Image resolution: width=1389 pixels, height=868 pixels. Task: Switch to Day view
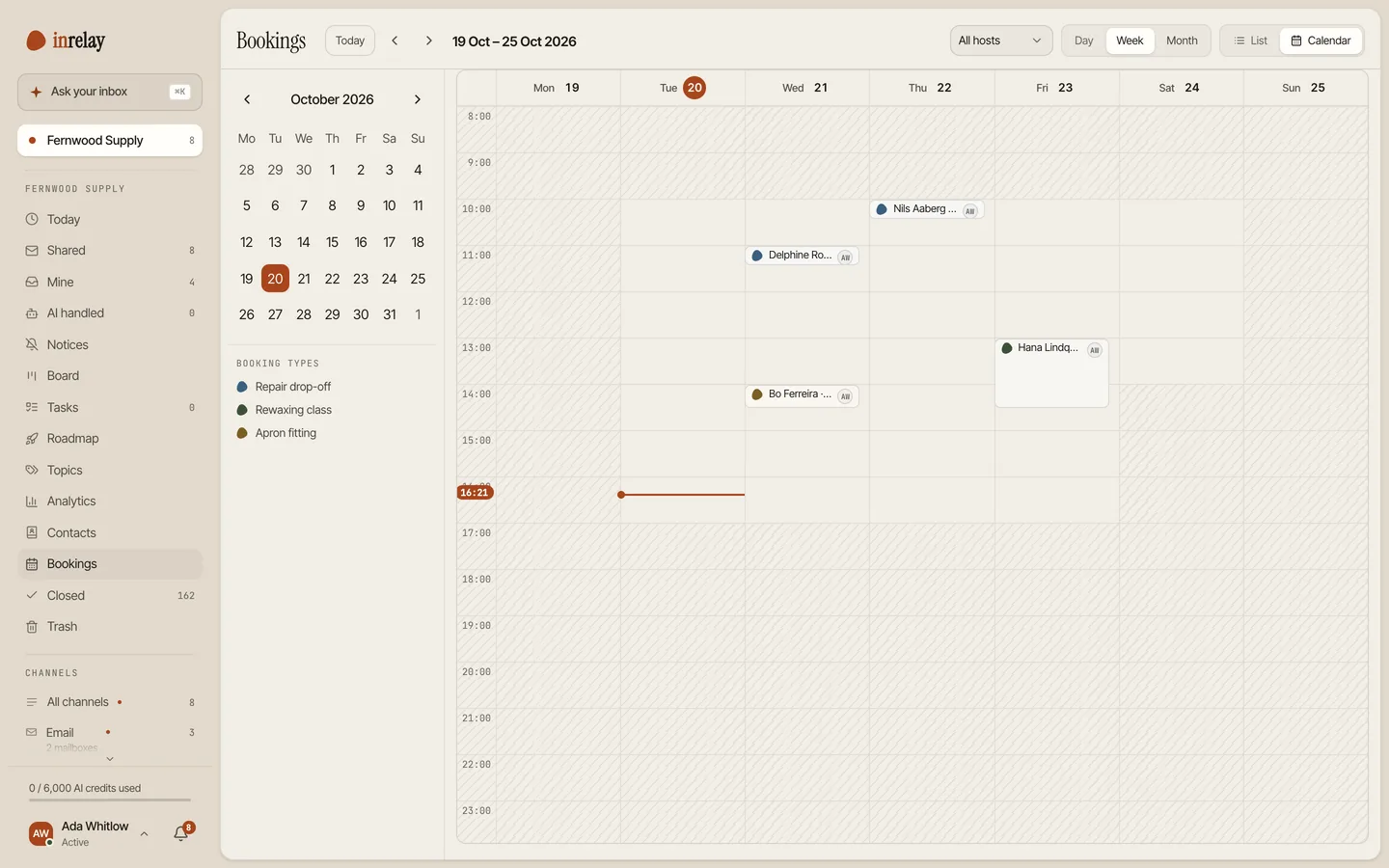click(x=1084, y=41)
